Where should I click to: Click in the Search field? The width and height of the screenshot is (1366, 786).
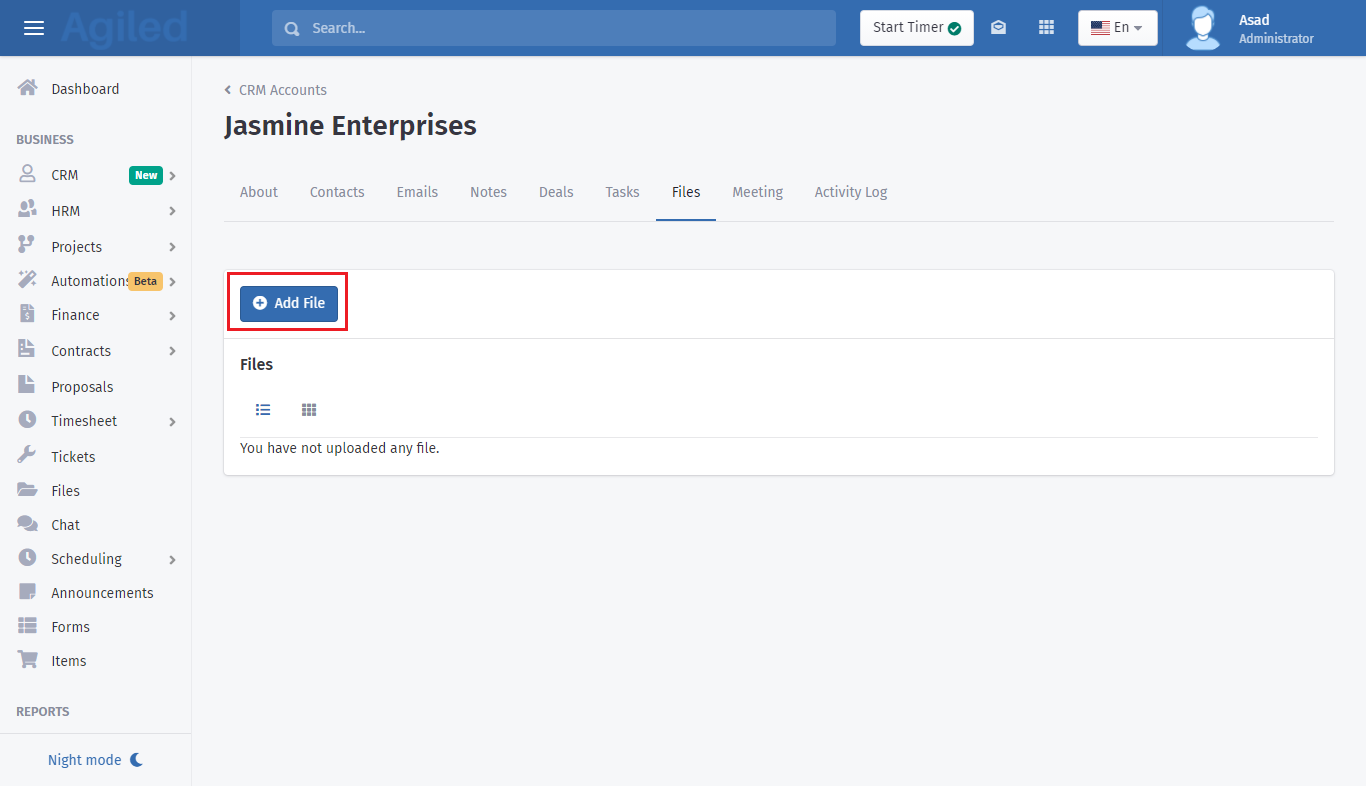553,28
